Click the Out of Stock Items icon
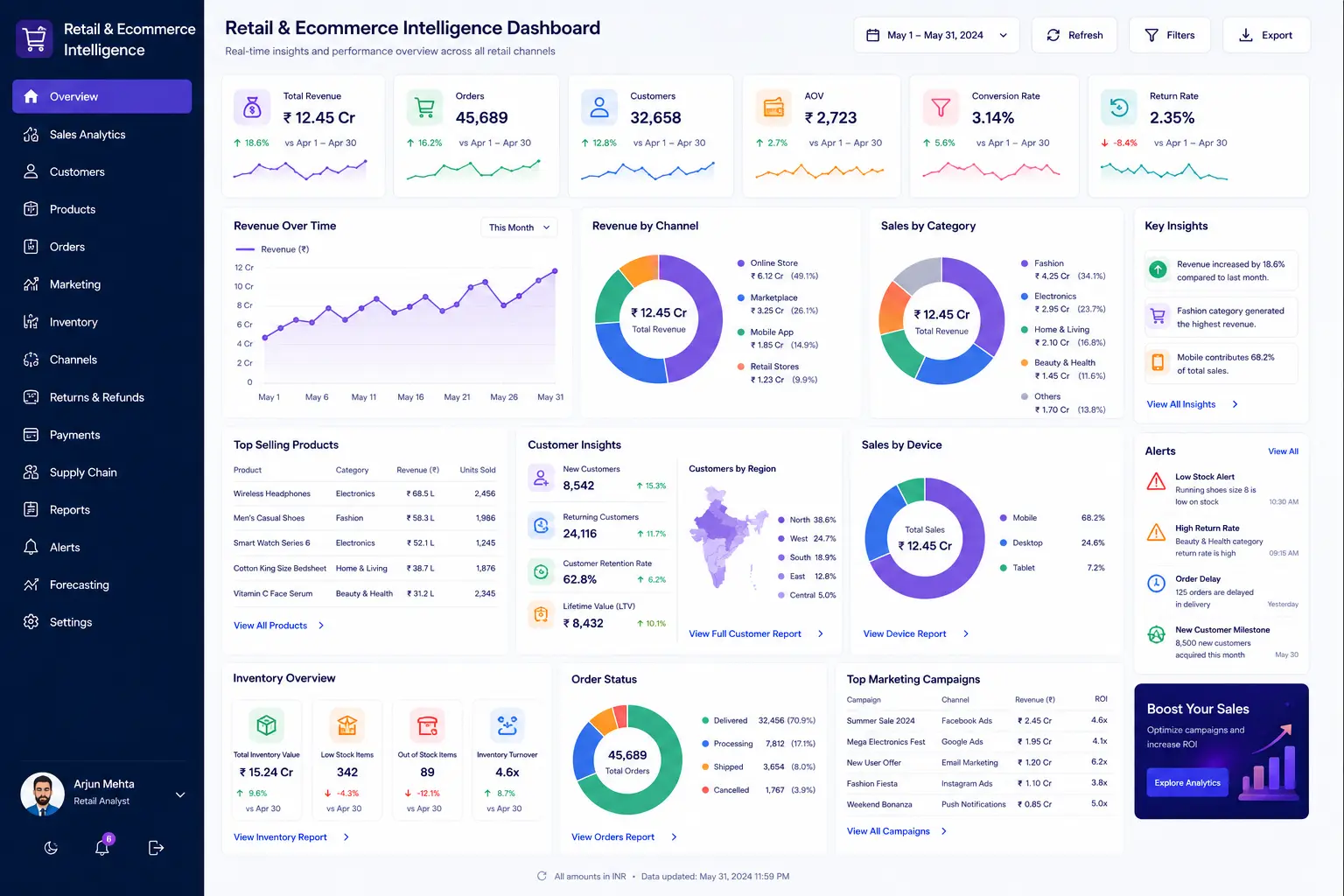Image resolution: width=1344 pixels, height=896 pixels. pyautogui.click(x=427, y=725)
